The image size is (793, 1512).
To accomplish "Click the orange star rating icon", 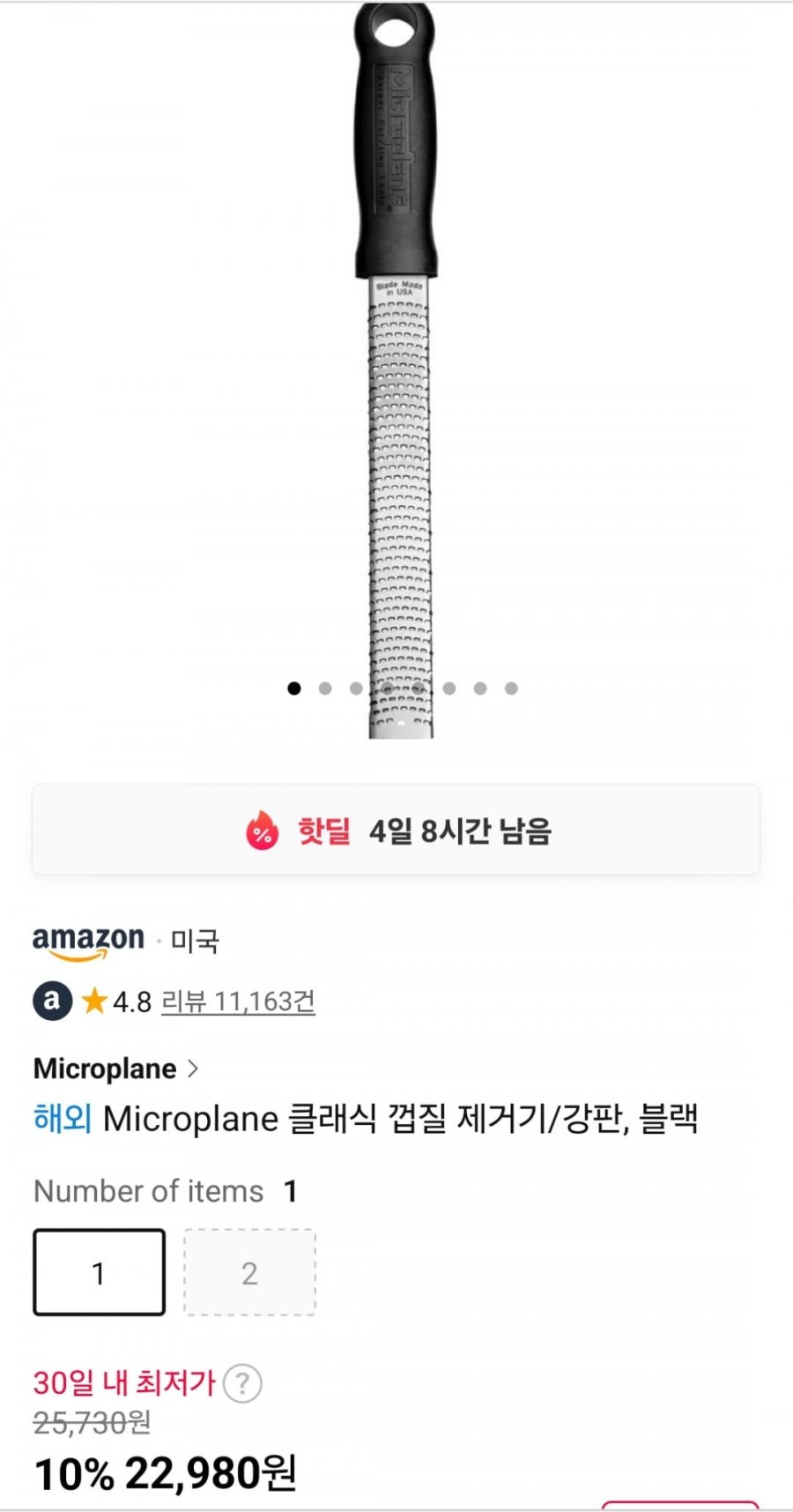I will 94,1002.
